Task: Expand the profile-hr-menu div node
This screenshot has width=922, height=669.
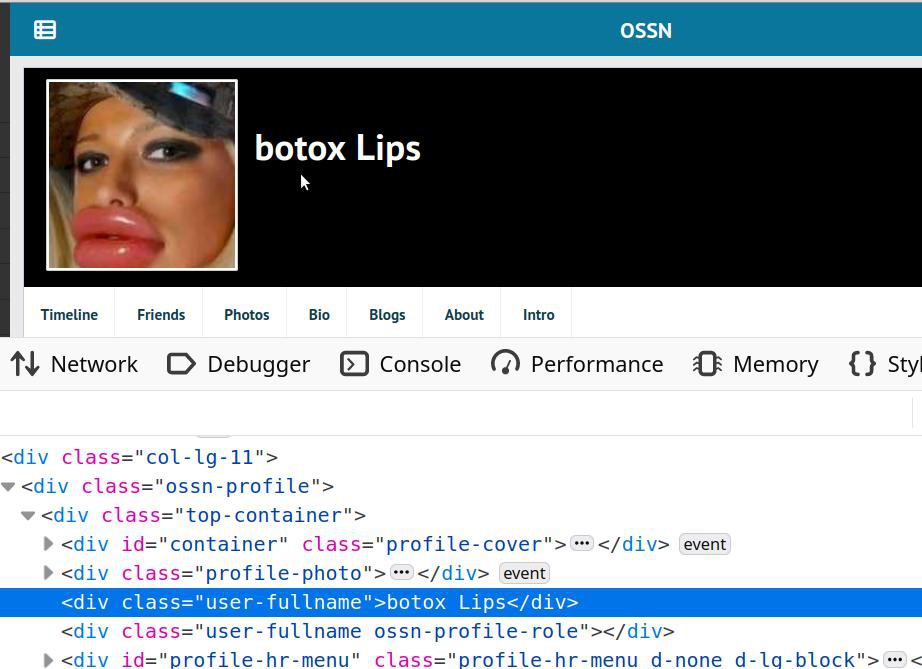Action: click(48, 660)
